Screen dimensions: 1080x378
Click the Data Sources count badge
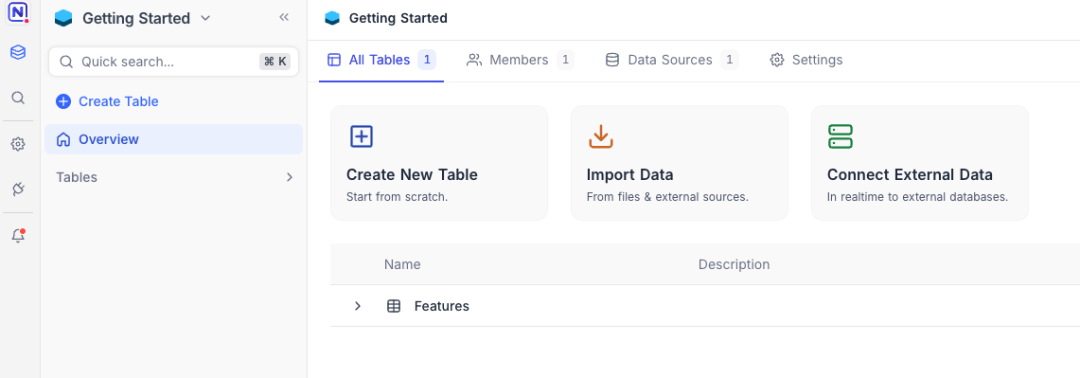(729, 60)
